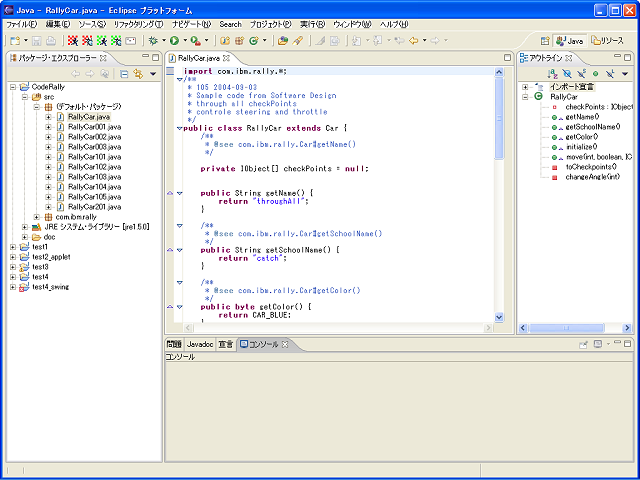
Task: Click the Debug bug icon in toolbar
Action: [x=152, y=40]
